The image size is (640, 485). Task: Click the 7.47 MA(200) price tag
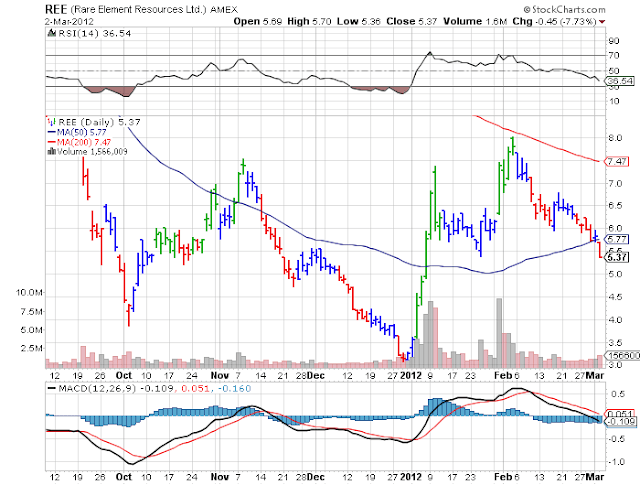click(616, 162)
